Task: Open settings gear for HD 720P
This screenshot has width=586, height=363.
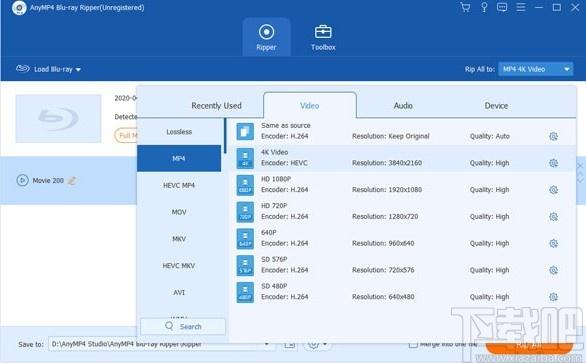Action: click(553, 216)
